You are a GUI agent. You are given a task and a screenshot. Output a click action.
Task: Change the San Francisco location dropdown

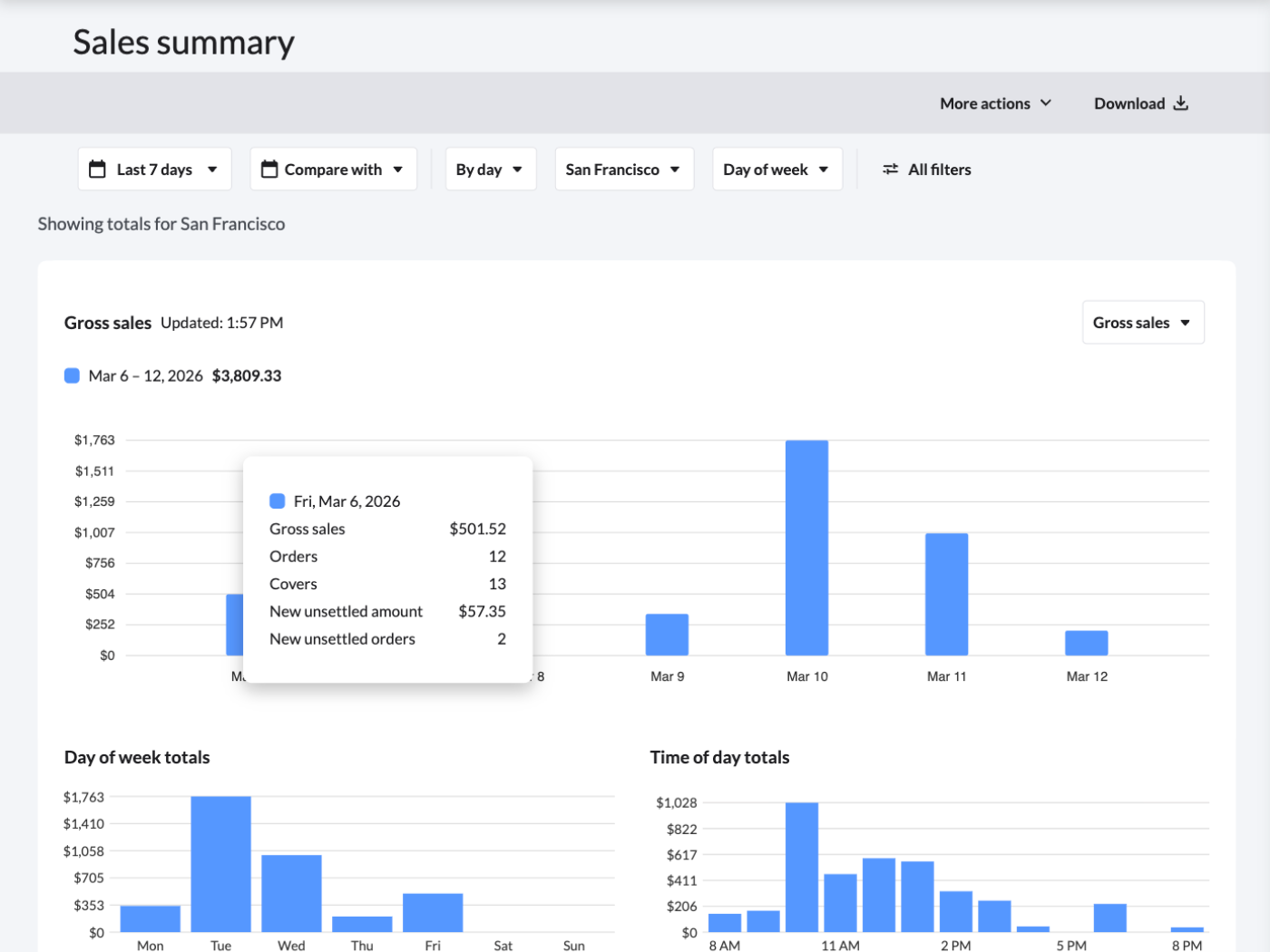pyautogui.click(x=623, y=170)
